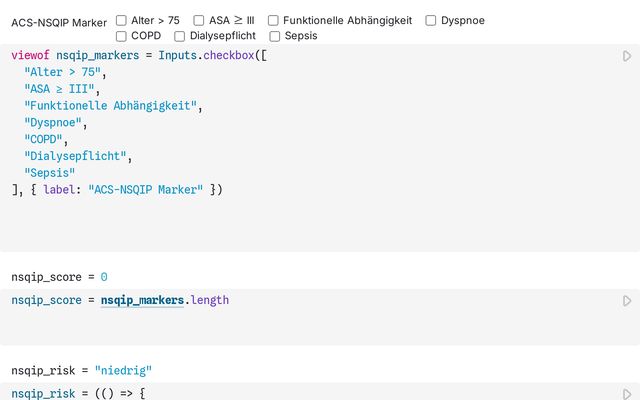Viewport: 640px width, 400px height.
Task: Toggle the COPD checkbox
Action: tap(121, 36)
